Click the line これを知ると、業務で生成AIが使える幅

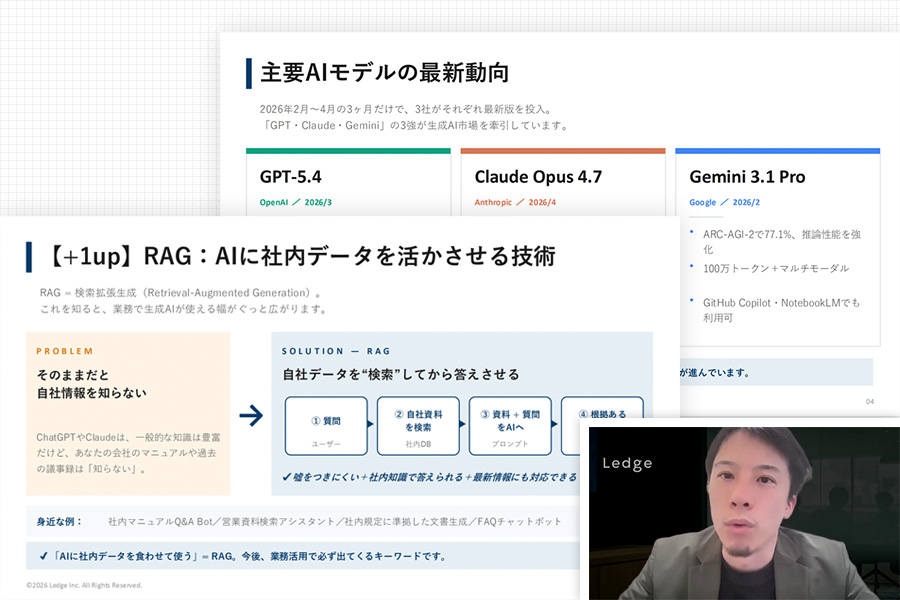tap(184, 309)
